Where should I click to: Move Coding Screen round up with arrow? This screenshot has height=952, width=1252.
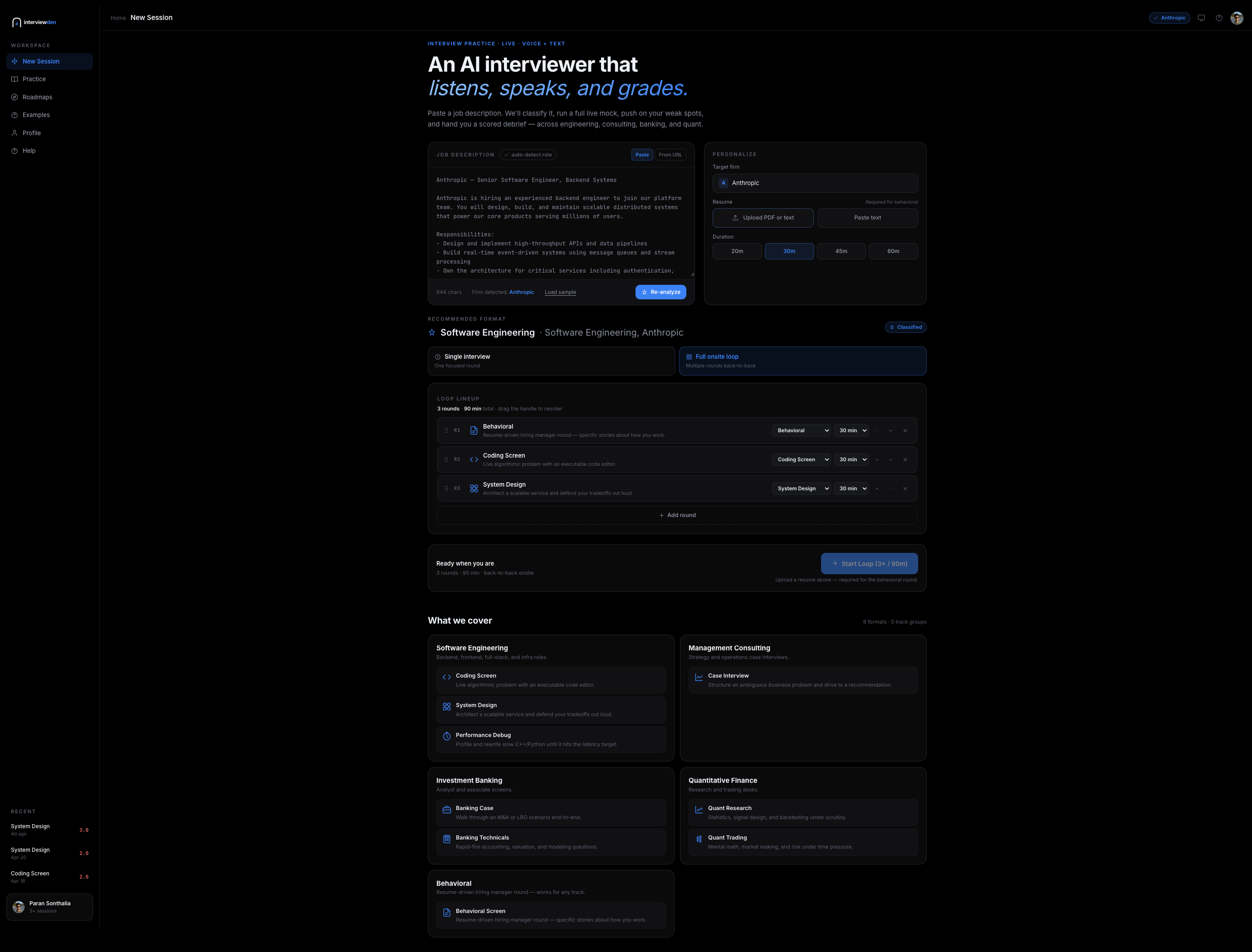tap(877, 459)
